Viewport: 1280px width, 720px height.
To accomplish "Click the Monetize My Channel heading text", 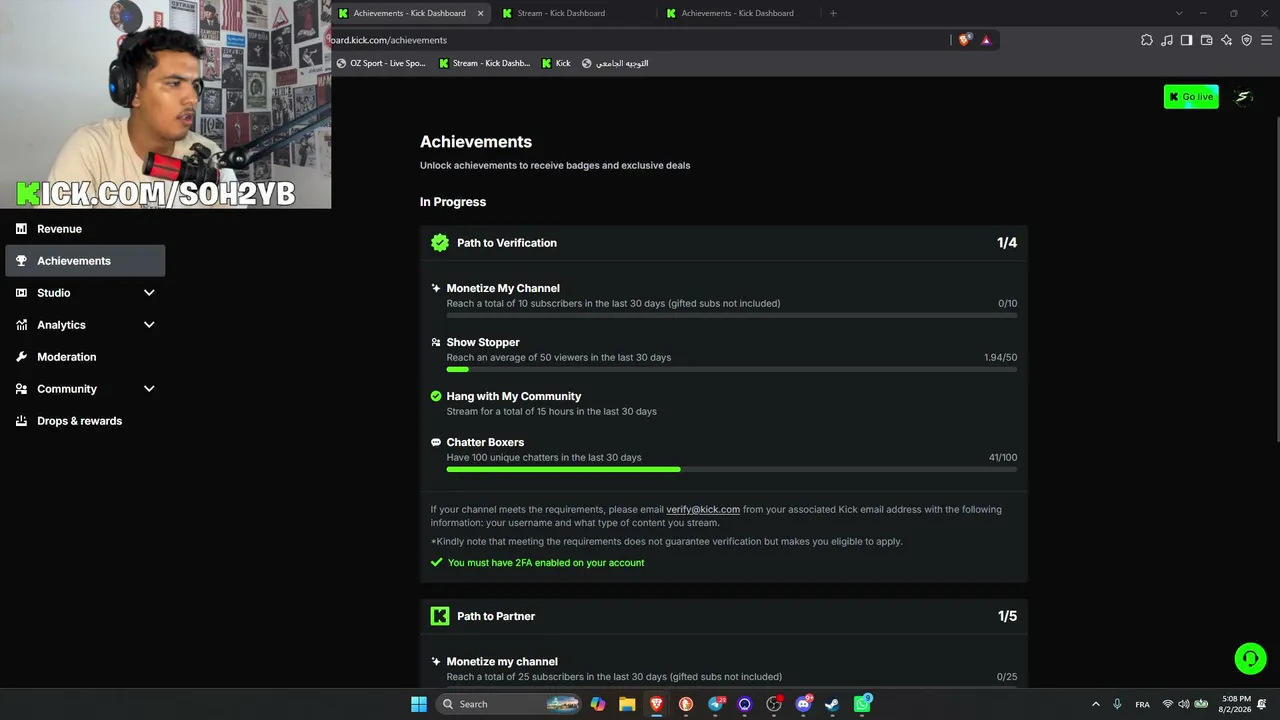I will click(503, 288).
